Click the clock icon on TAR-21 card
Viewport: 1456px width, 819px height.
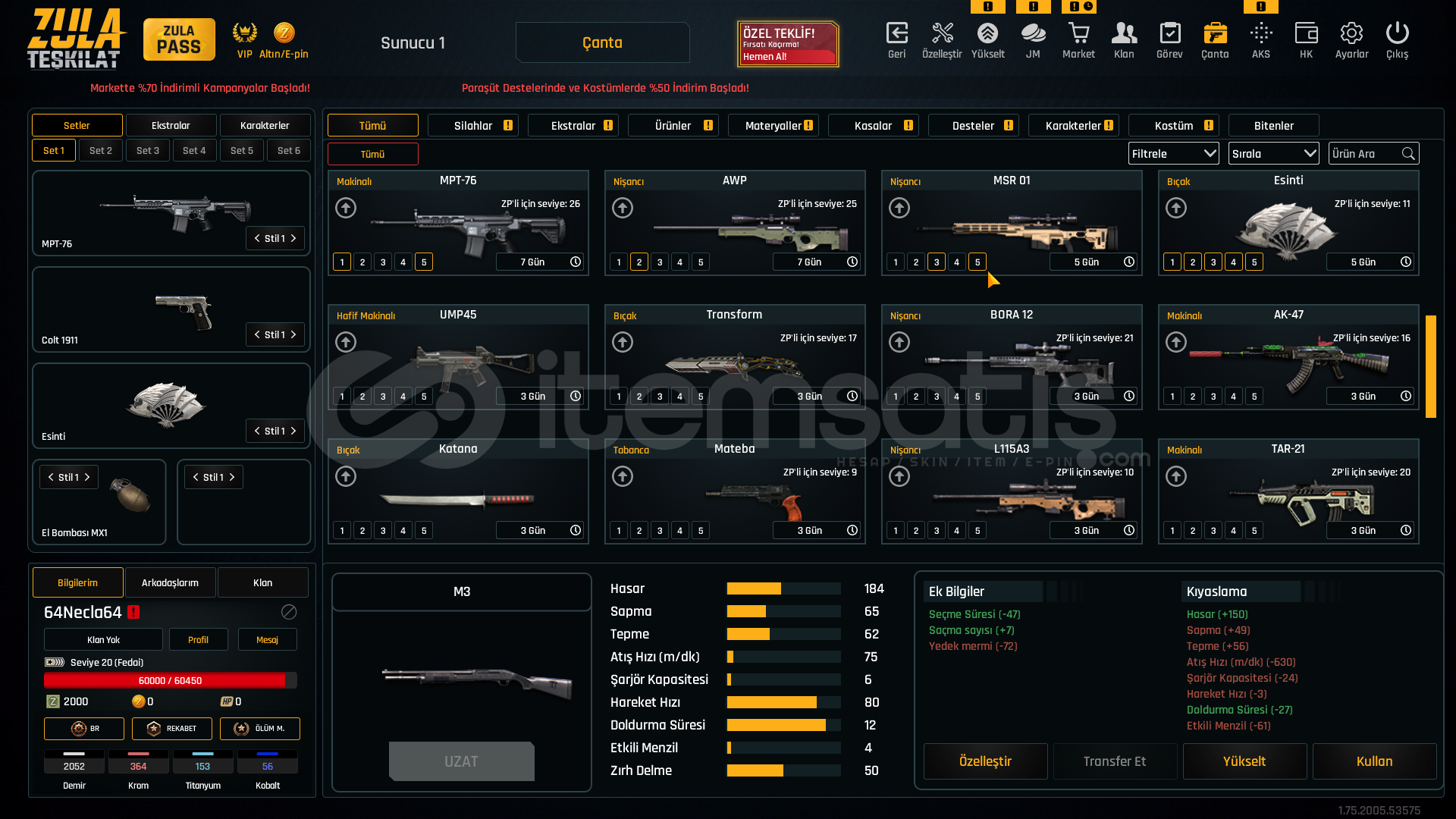[1406, 530]
